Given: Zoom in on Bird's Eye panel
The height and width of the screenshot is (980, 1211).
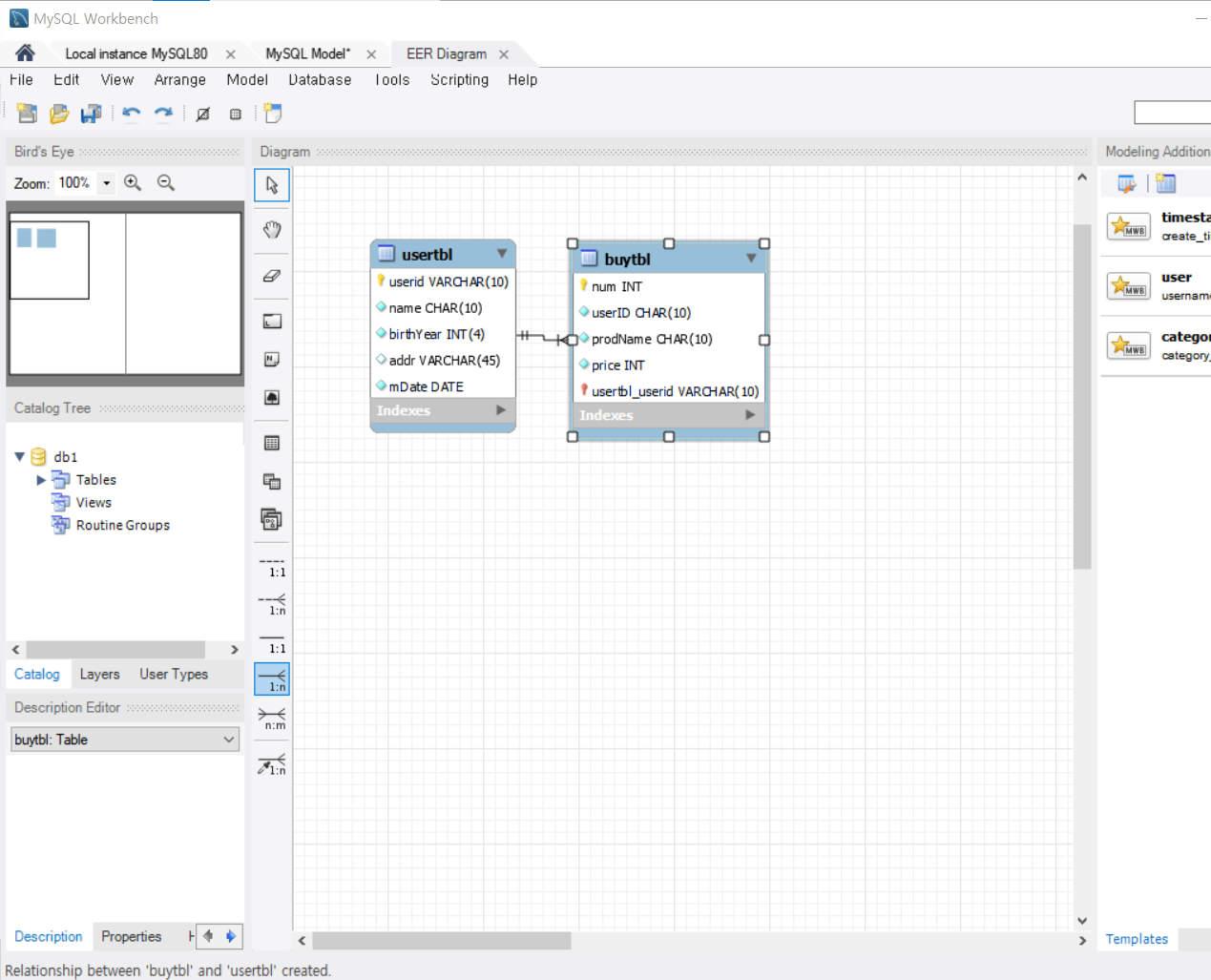Looking at the screenshot, I should point(133,182).
